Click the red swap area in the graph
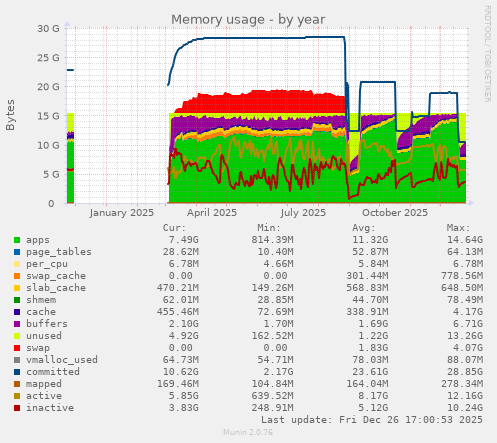This screenshot has width=497, height=443. [260, 103]
